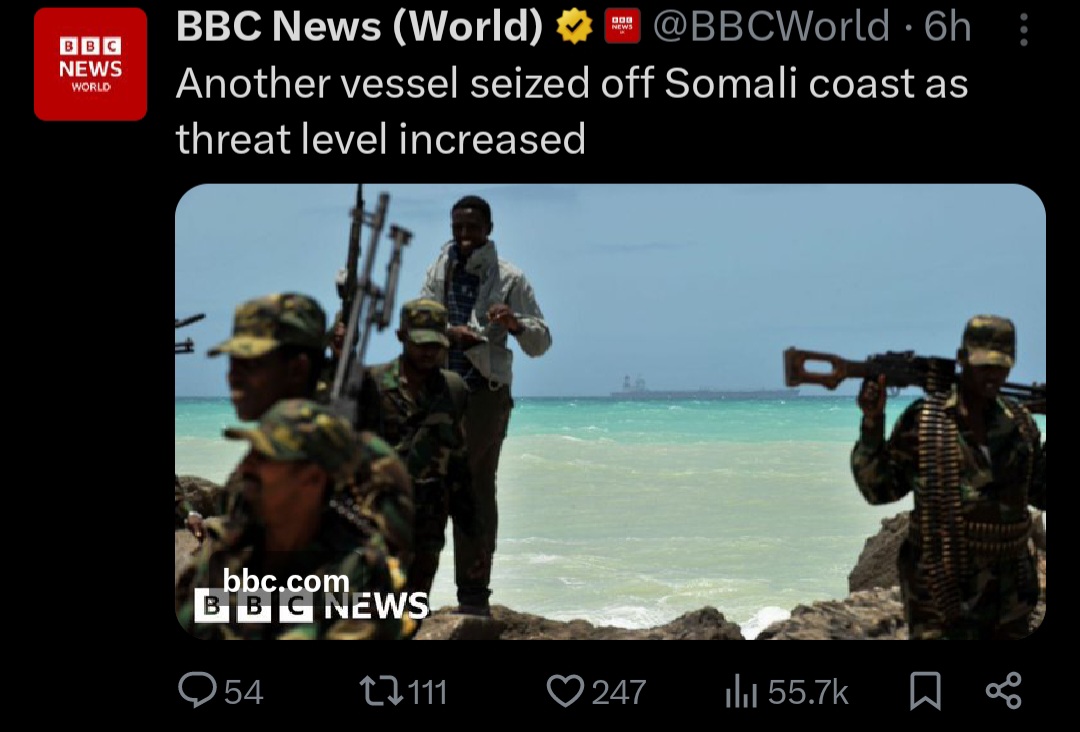Click the 54 replies count
Screen dimensions: 1080x732
244,692
